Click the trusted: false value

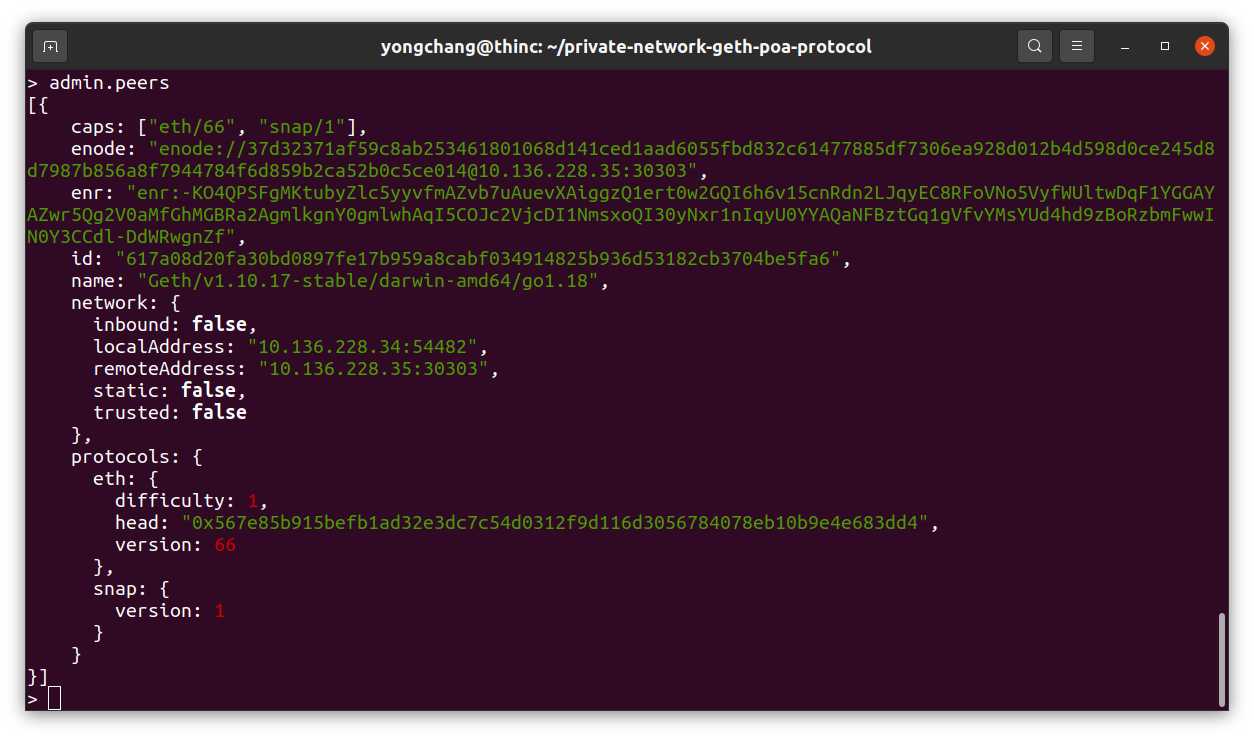(218, 412)
